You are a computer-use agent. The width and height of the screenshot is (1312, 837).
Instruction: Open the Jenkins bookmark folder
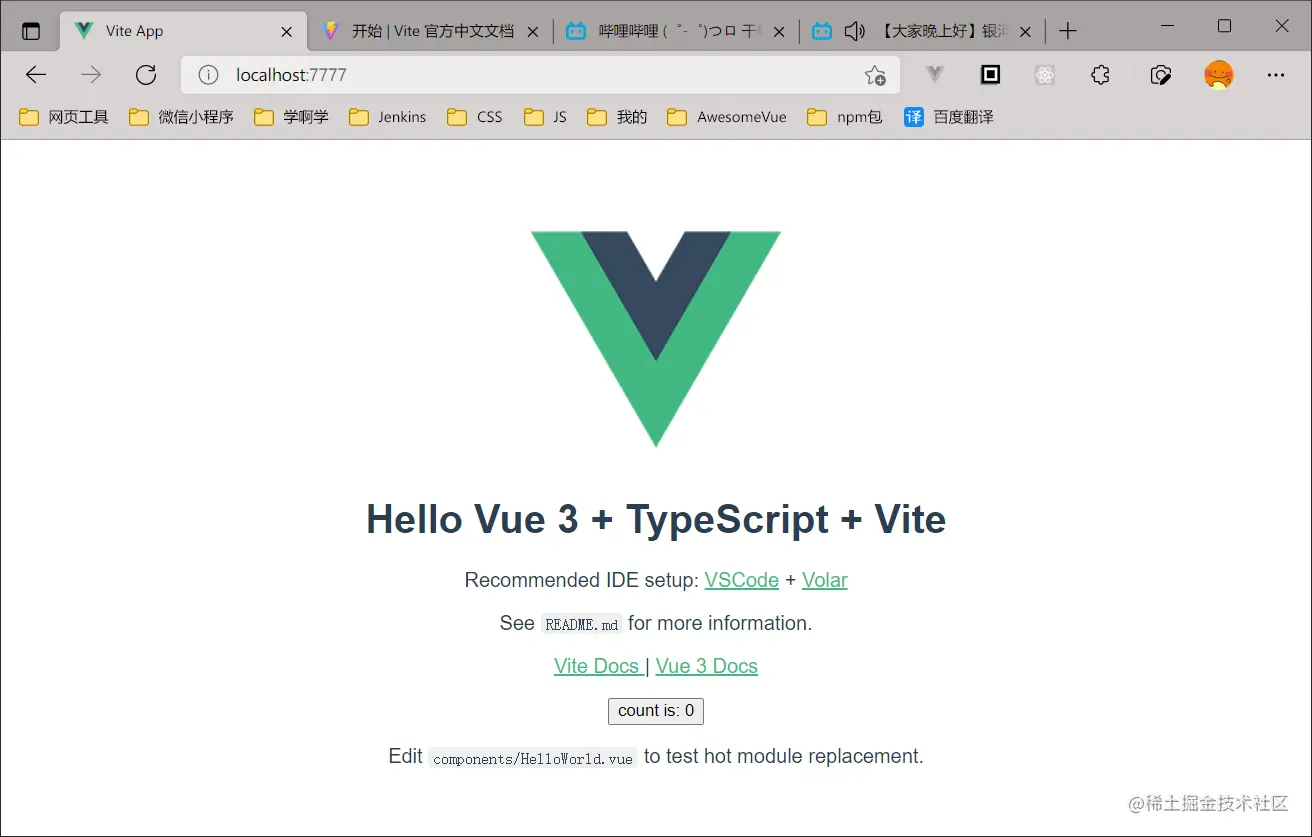point(388,117)
